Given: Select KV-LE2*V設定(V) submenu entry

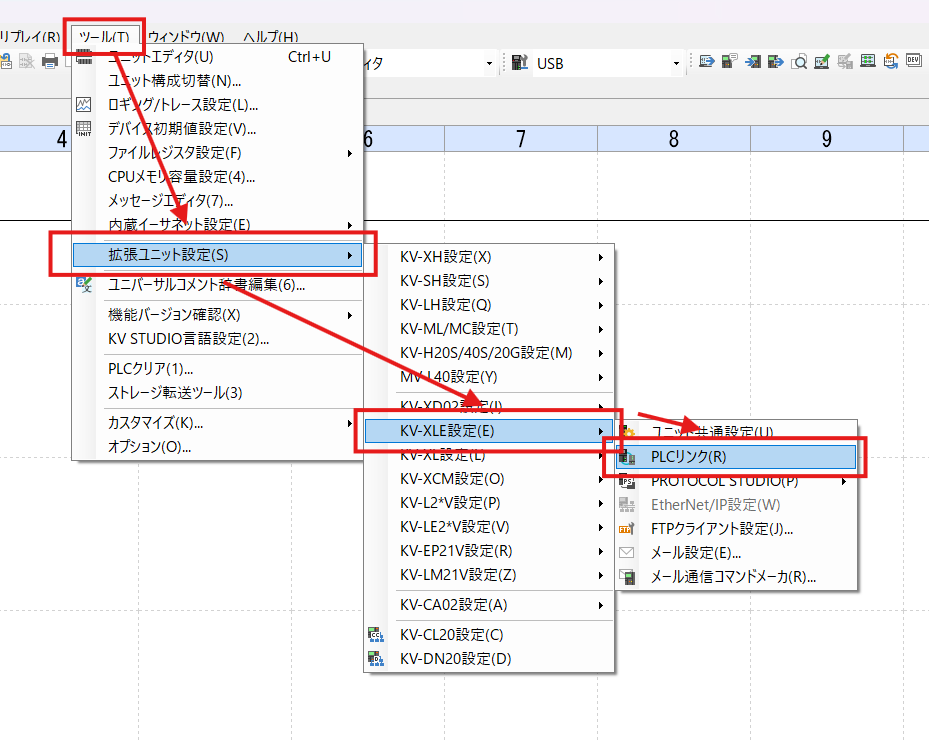Looking at the screenshot, I should tap(489, 527).
